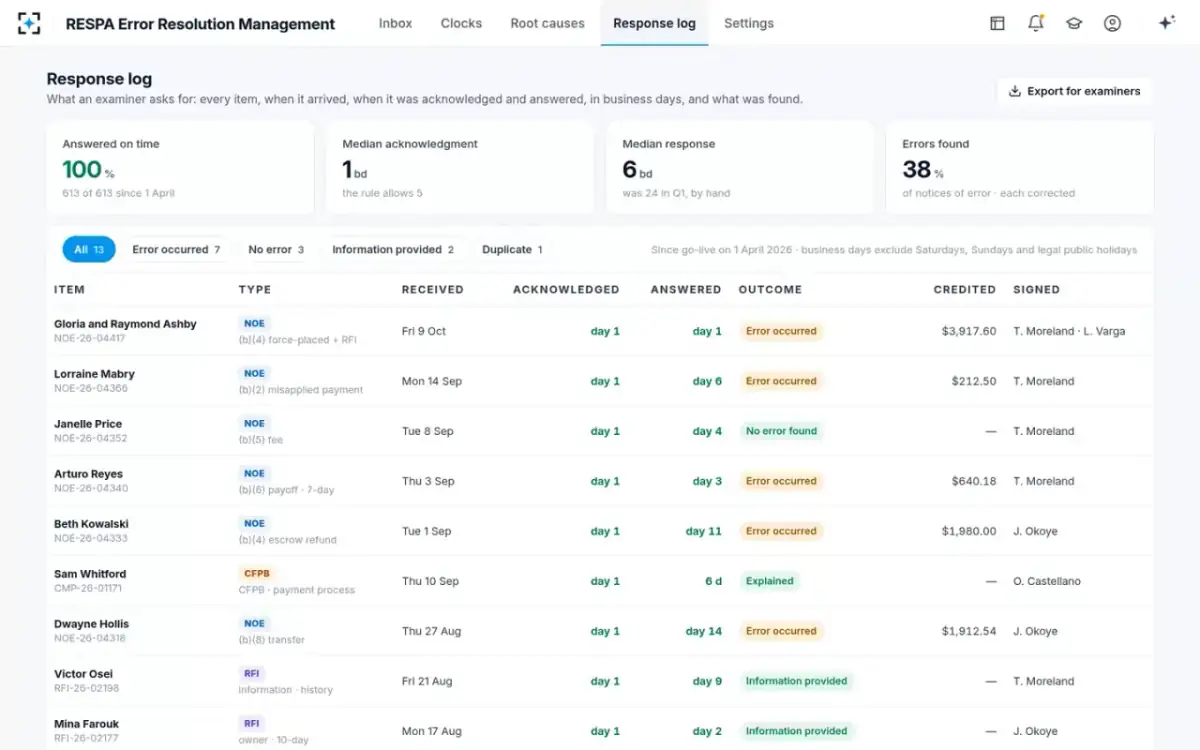Open the notifications bell
Image resolution: width=1200 pixels, height=750 pixels.
click(1036, 23)
